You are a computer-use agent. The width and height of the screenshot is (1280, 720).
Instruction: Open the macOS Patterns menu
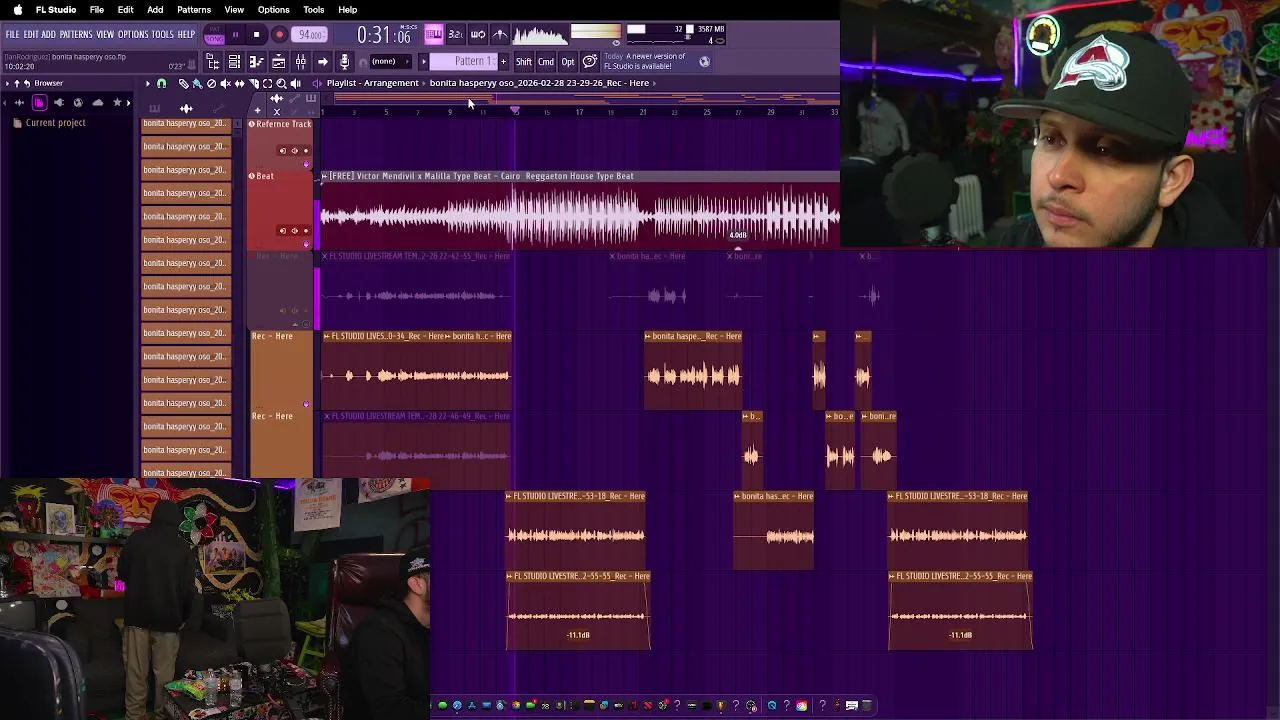(x=194, y=10)
